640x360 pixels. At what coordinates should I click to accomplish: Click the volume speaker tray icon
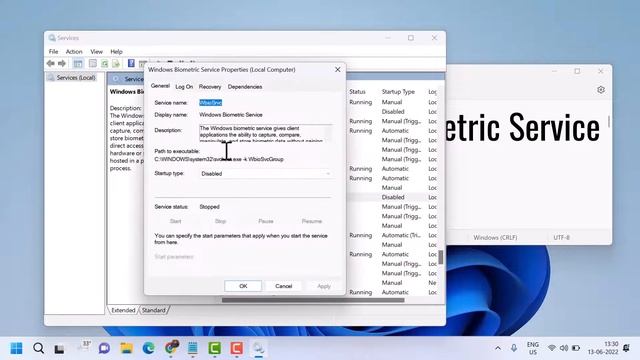564,348
